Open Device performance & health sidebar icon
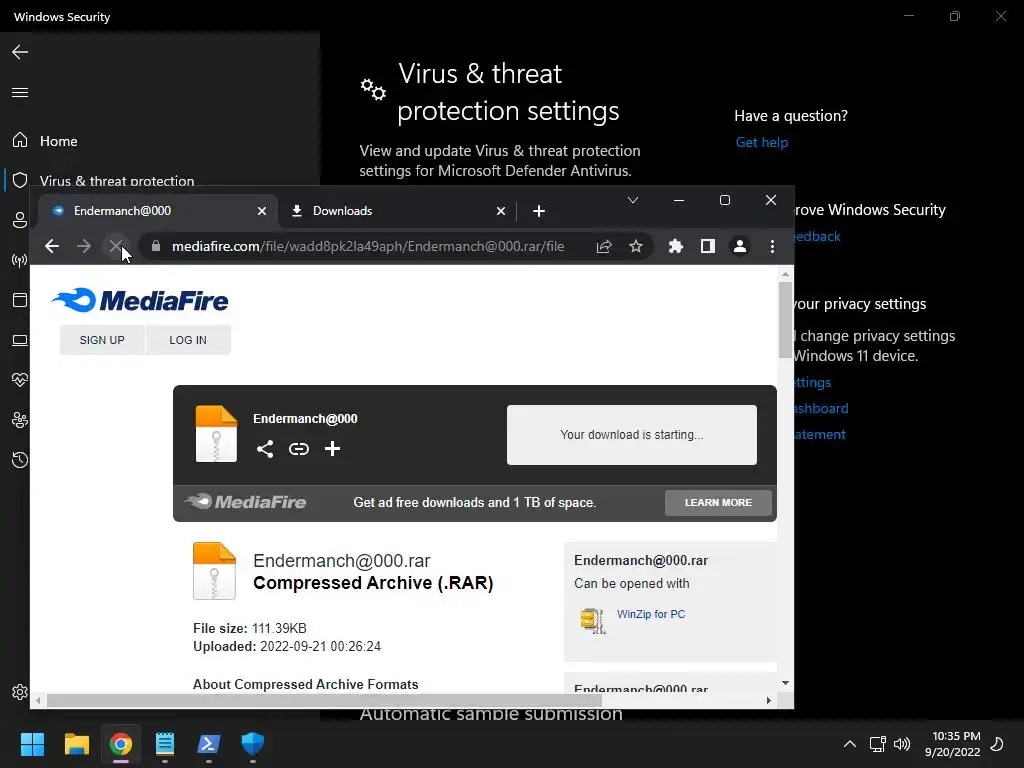Image resolution: width=1024 pixels, height=768 pixels. tap(20, 379)
